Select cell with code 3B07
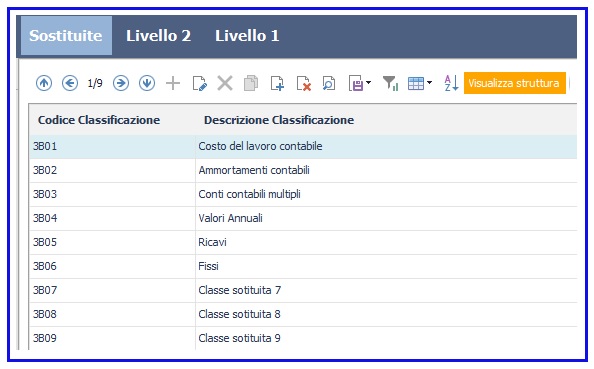The height and width of the screenshot is (369, 594). coord(112,290)
